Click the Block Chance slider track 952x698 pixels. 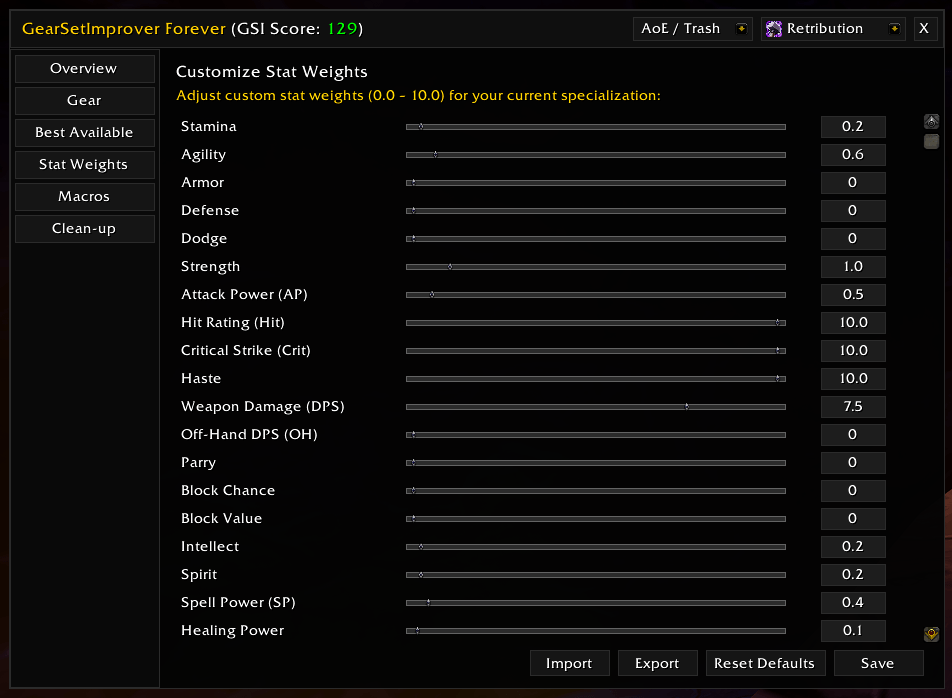pos(596,490)
